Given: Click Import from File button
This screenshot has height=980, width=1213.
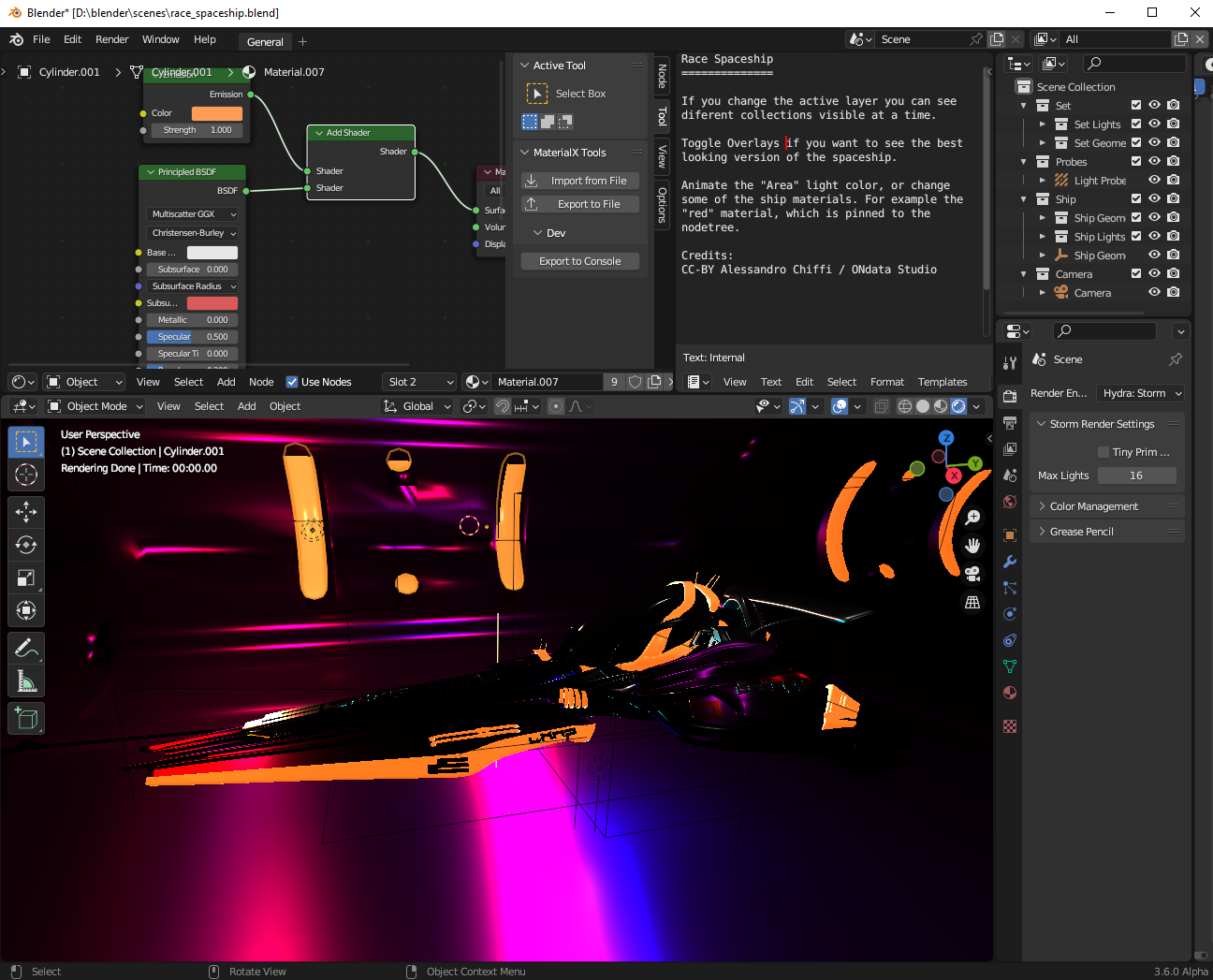Looking at the screenshot, I should click(x=580, y=181).
